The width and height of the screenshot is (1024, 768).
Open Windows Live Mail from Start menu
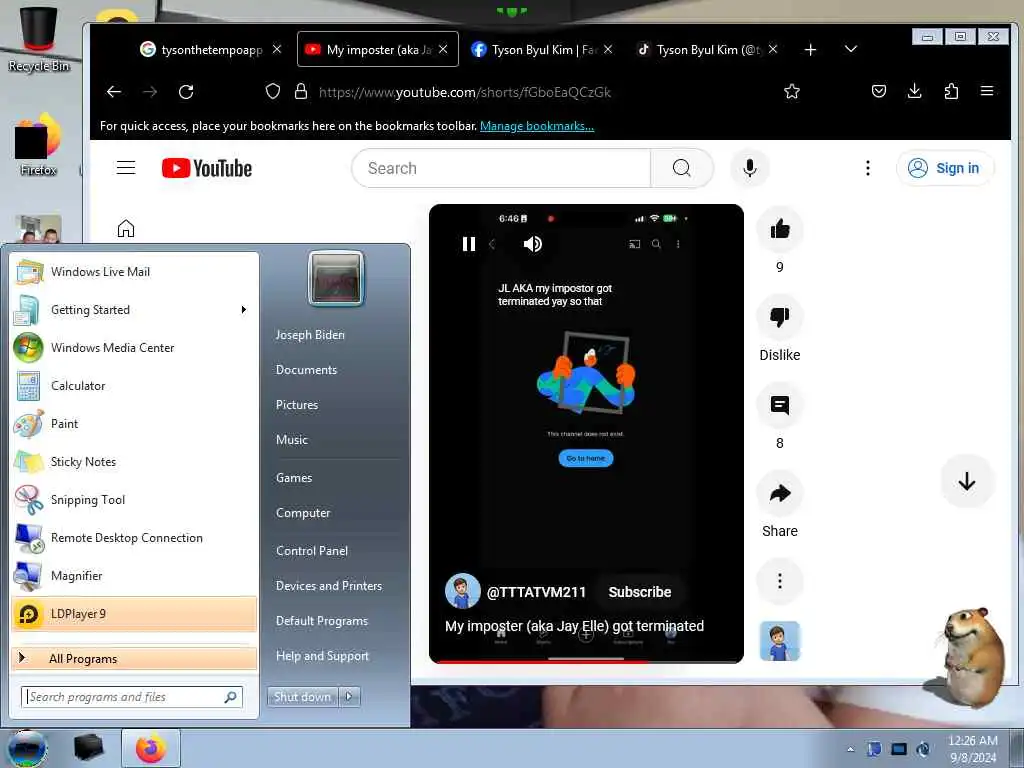click(134, 272)
